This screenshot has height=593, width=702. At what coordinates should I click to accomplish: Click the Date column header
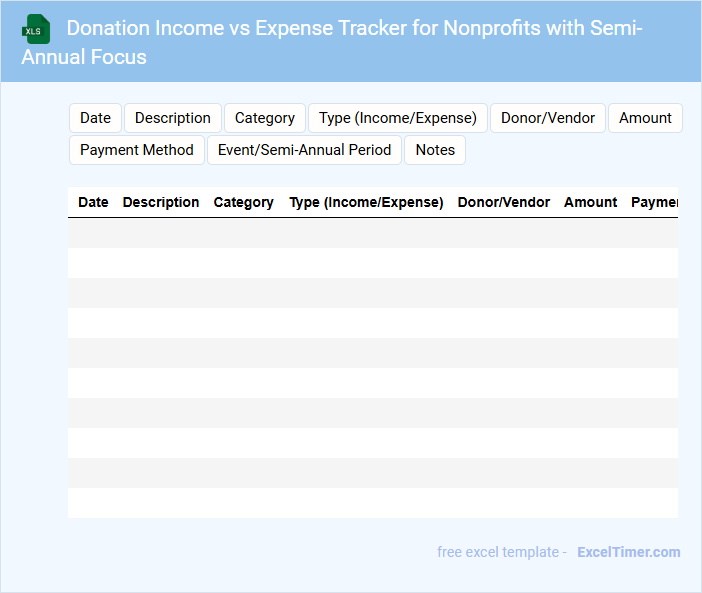(x=93, y=202)
